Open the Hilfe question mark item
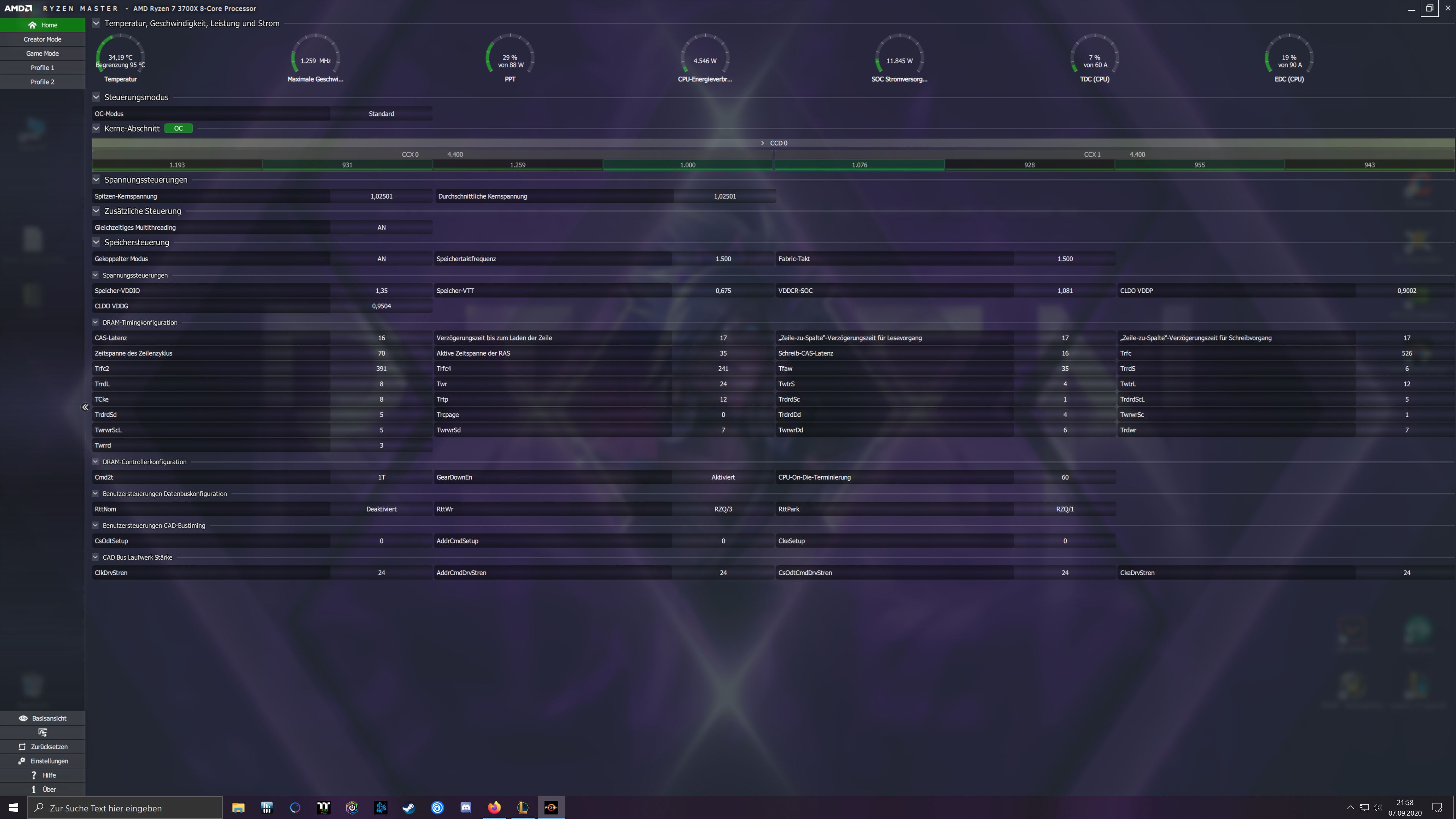This screenshot has width=1456, height=819. (33, 775)
